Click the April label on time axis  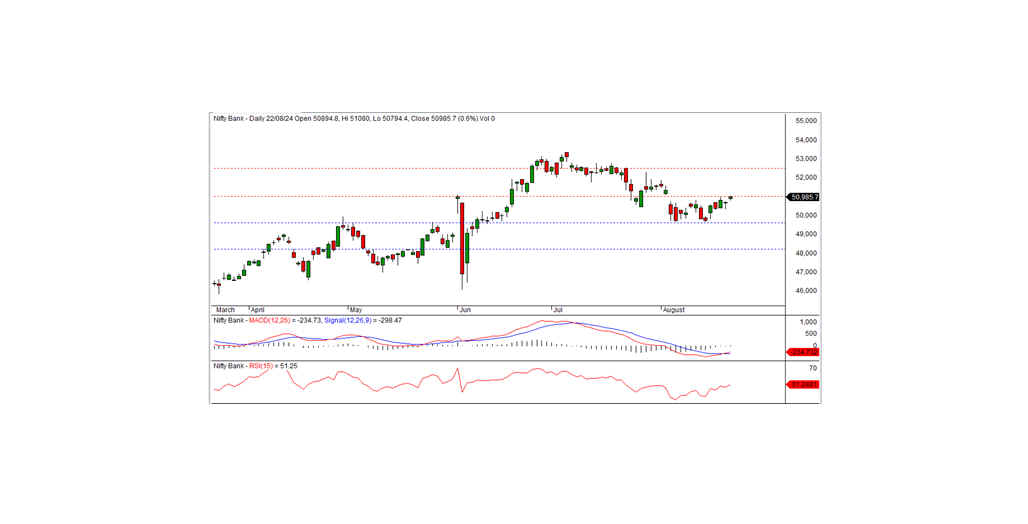tap(258, 310)
